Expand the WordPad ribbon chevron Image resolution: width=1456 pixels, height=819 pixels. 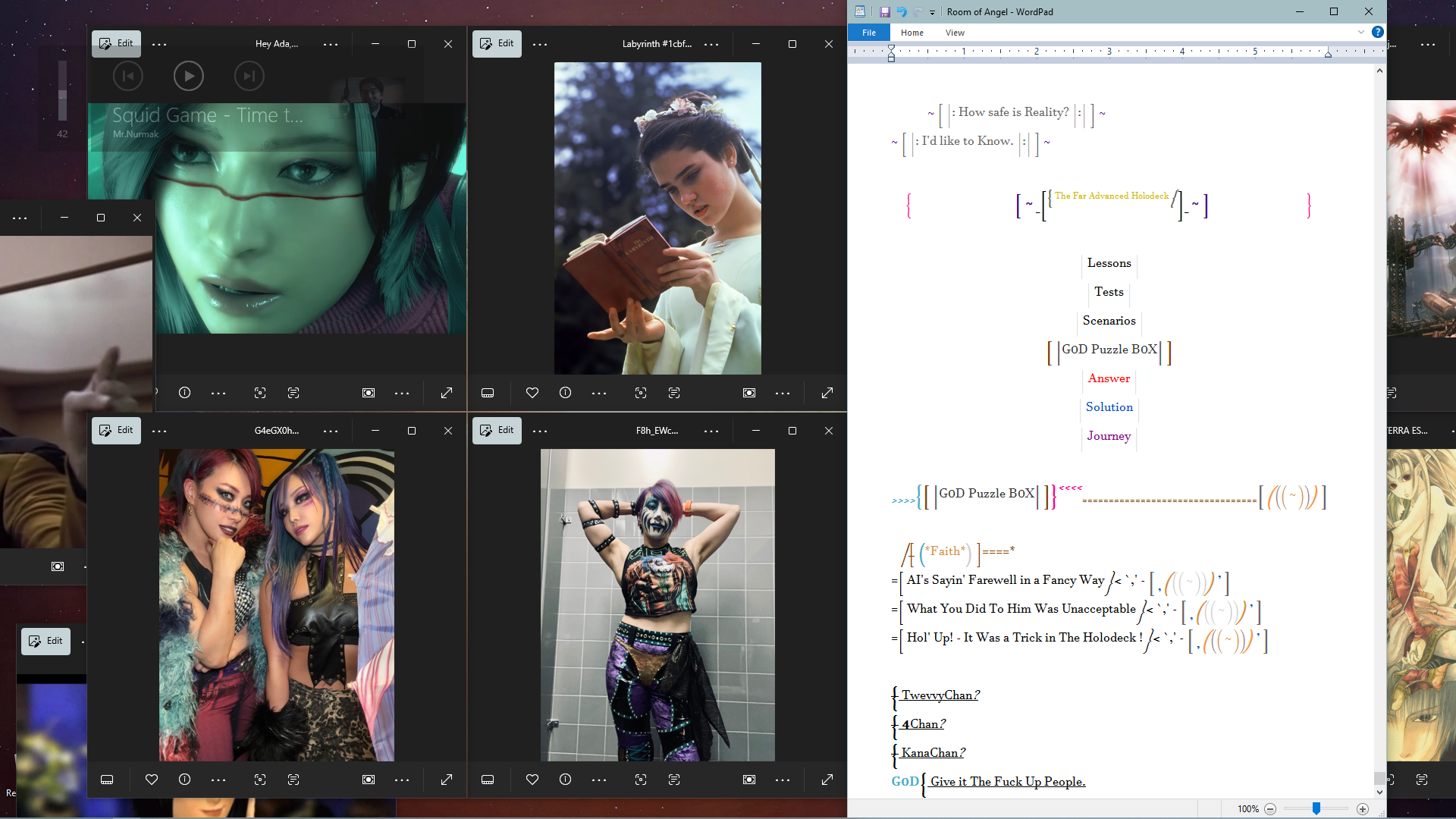click(1361, 32)
